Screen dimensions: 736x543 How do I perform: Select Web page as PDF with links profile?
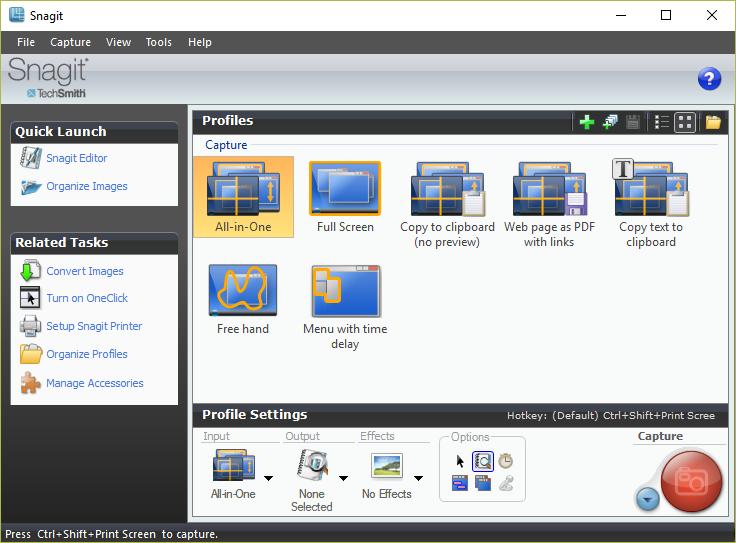pos(549,204)
